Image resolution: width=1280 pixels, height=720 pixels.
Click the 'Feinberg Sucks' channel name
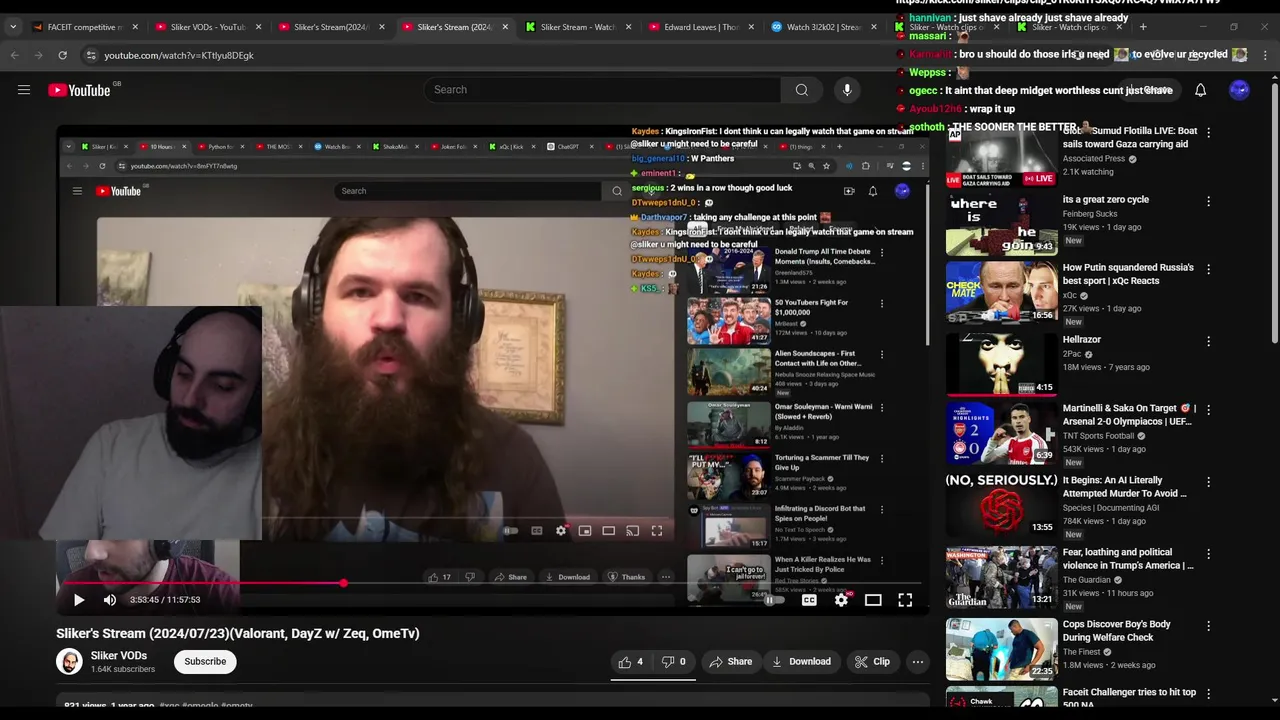[x=1090, y=214]
